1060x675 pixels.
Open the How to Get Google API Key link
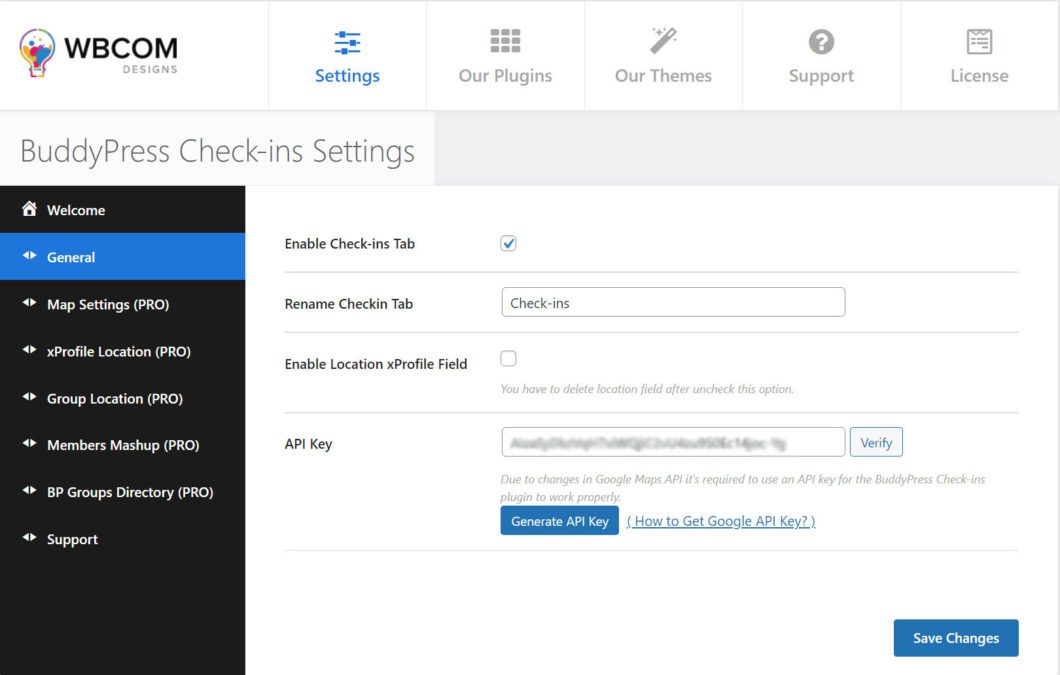click(x=721, y=521)
